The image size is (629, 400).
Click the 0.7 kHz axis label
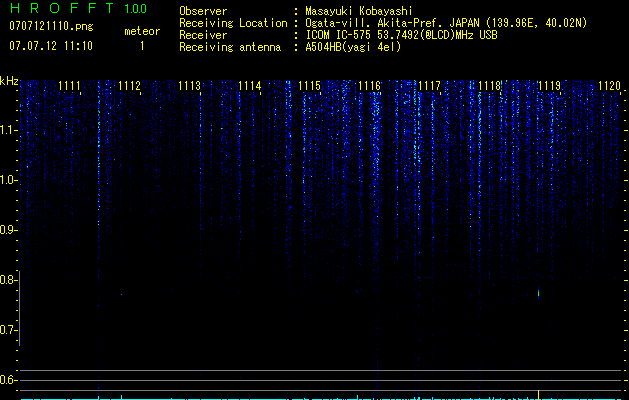(x=8, y=330)
